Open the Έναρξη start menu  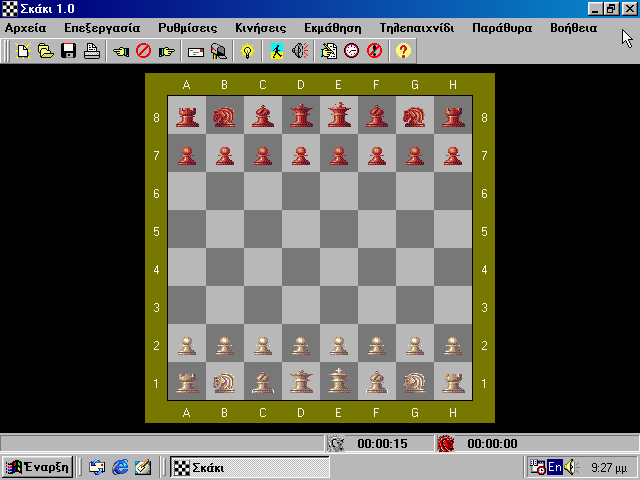(x=37, y=467)
